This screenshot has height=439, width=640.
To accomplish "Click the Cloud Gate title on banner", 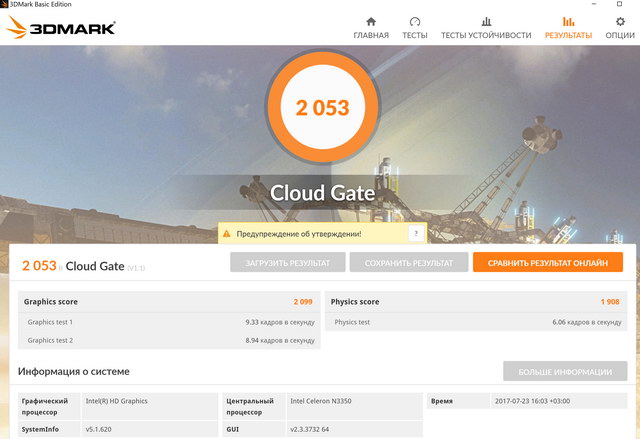I will click(322, 193).
